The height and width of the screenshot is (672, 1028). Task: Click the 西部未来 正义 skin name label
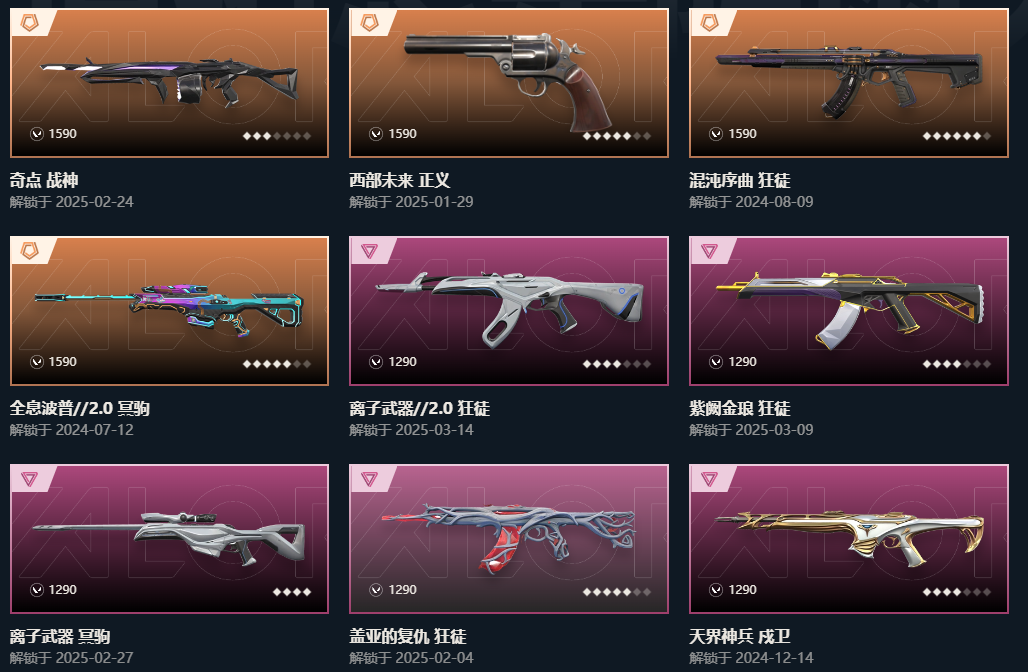400,180
